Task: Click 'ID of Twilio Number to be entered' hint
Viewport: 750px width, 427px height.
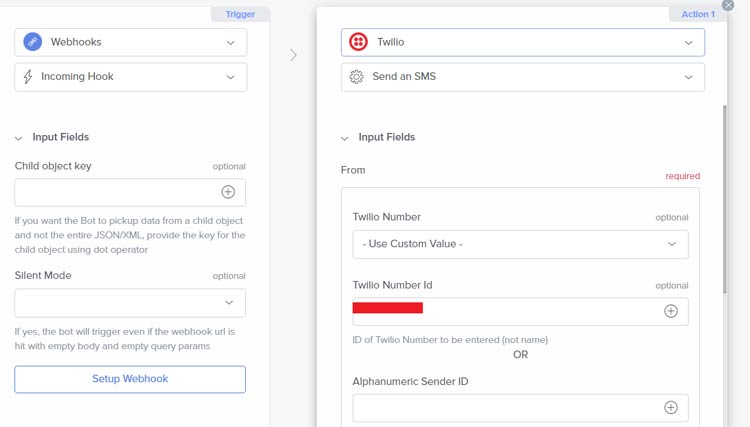Action: (450, 340)
